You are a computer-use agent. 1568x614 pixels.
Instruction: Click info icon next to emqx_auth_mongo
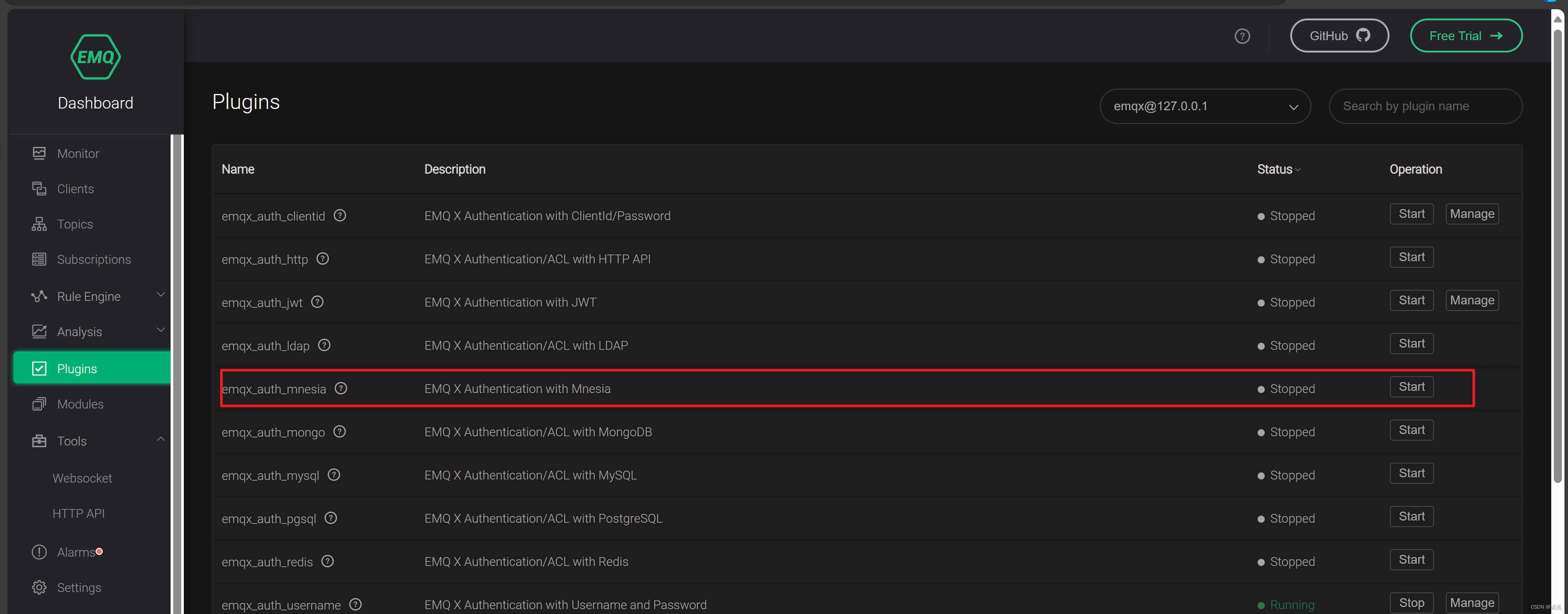point(339,432)
